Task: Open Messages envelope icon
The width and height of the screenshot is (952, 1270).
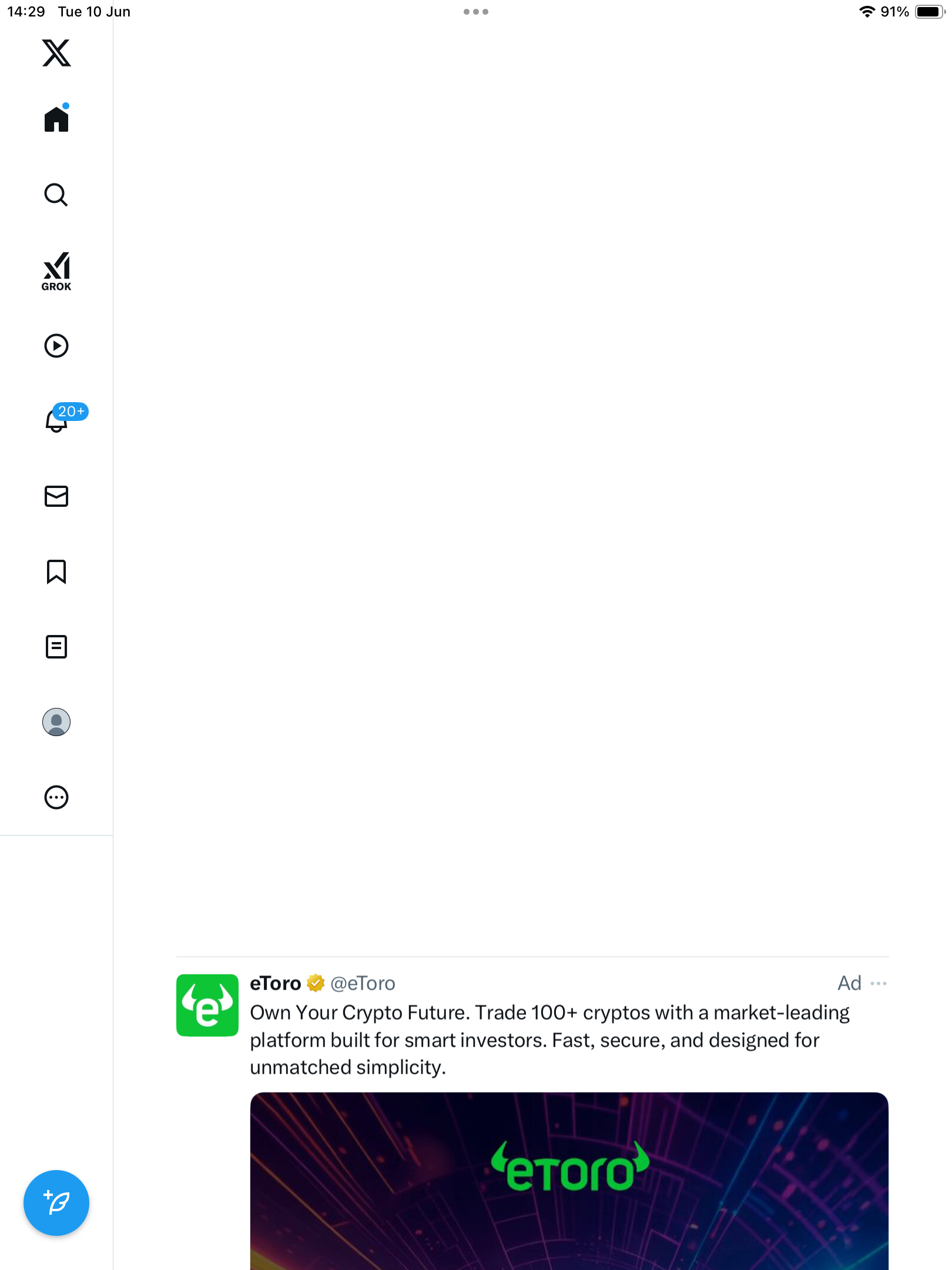Action: point(56,496)
